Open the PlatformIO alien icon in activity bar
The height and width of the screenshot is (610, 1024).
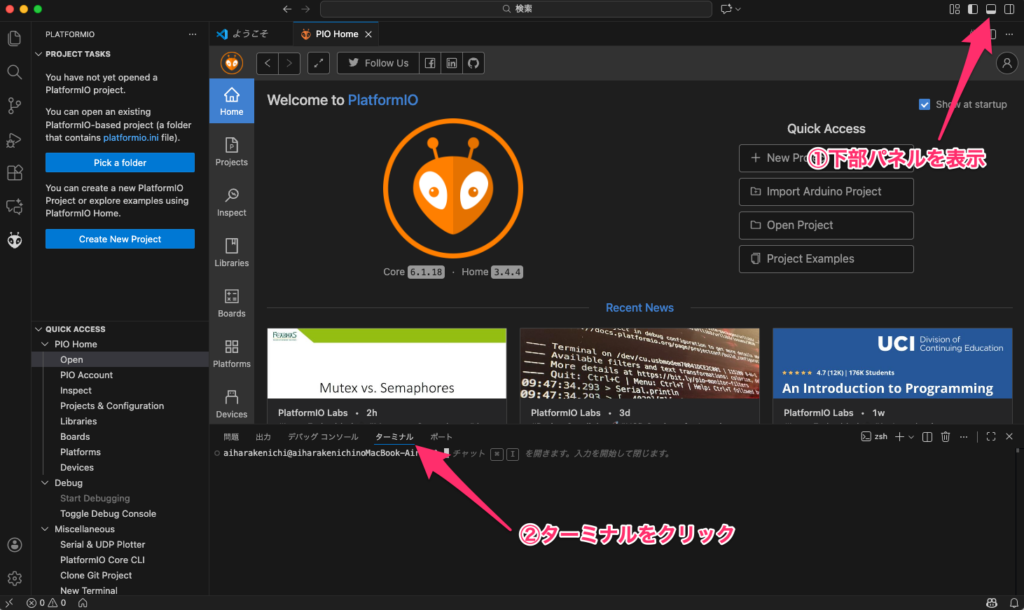click(x=14, y=240)
